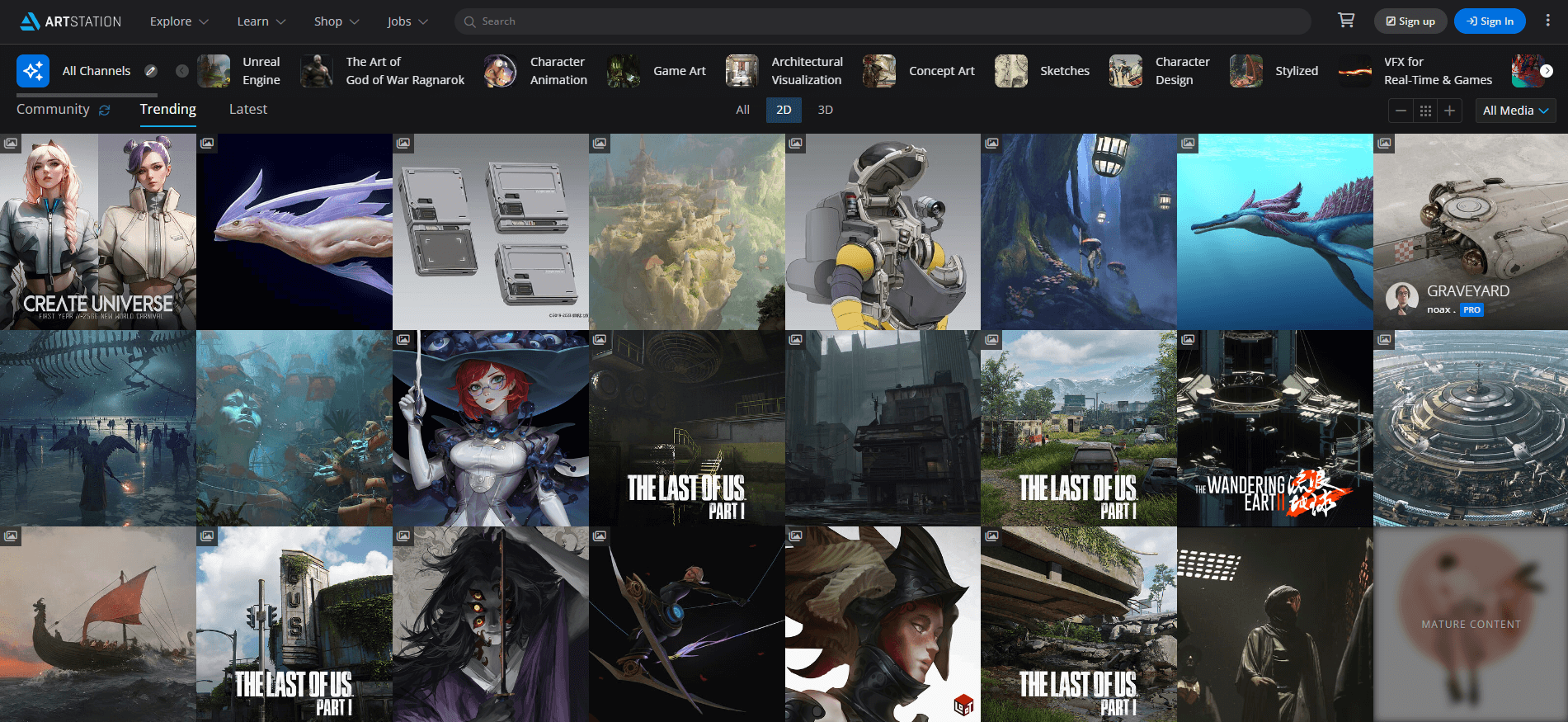
Task: Reset grid view with the grid icon
Action: pyautogui.click(x=1425, y=111)
